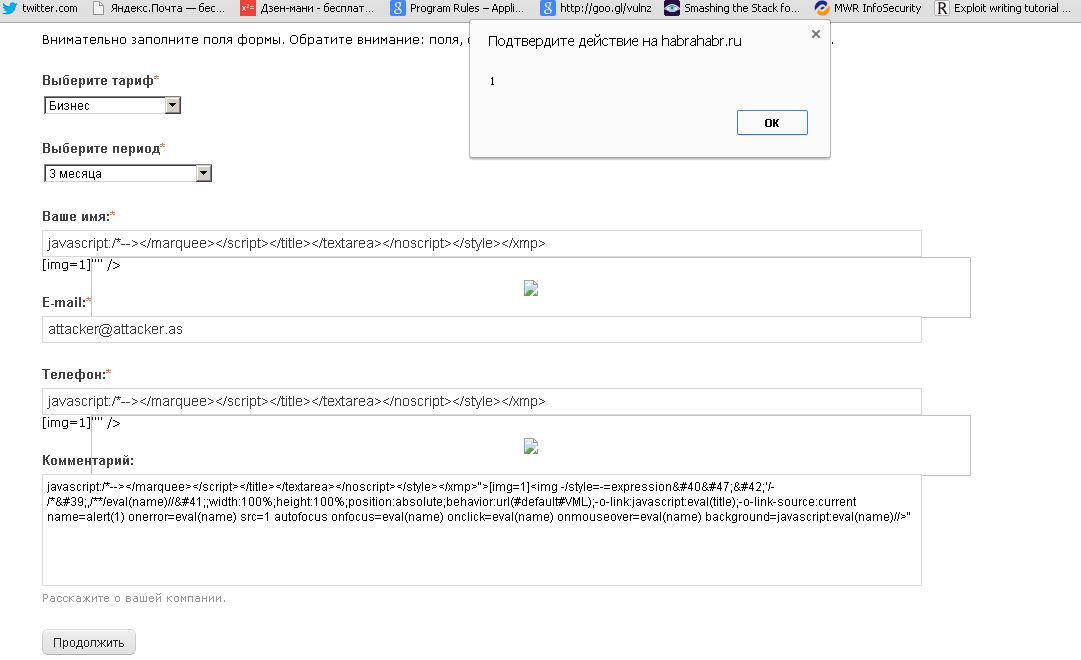Focus the Телефон input field
This screenshot has width=1081, height=660.
coord(481,401)
